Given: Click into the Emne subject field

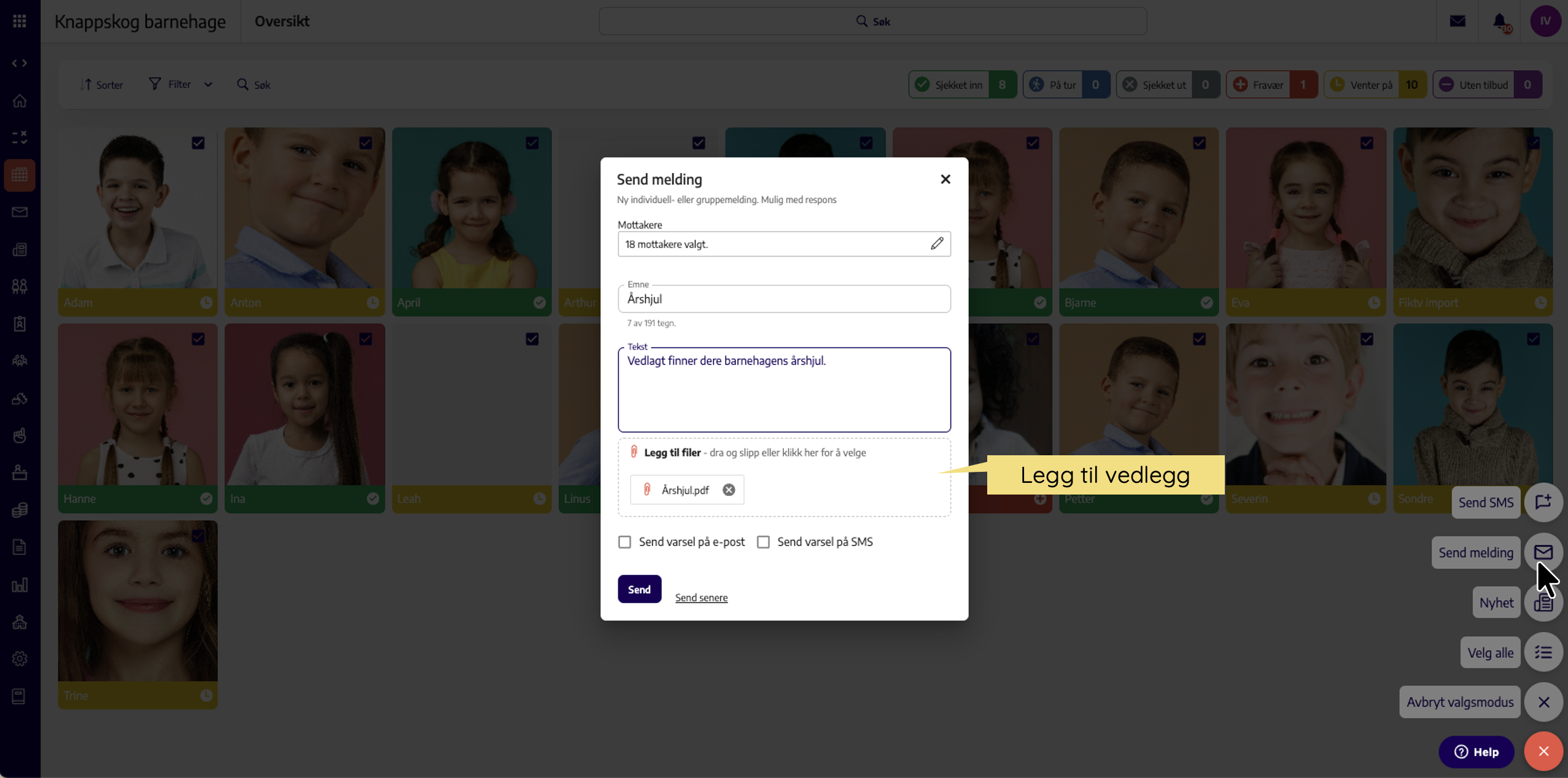Looking at the screenshot, I should [x=784, y=299].
